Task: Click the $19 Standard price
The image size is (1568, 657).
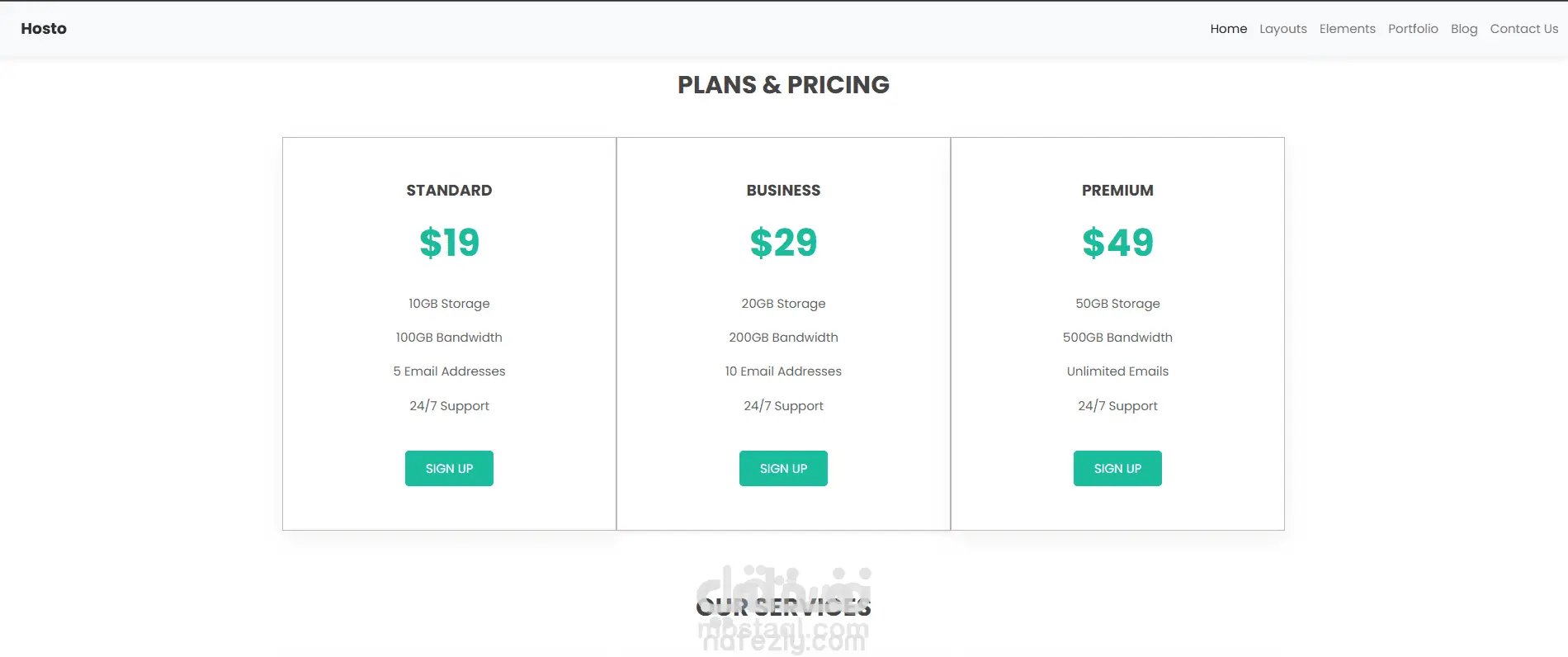Action: tap(449, 243)
